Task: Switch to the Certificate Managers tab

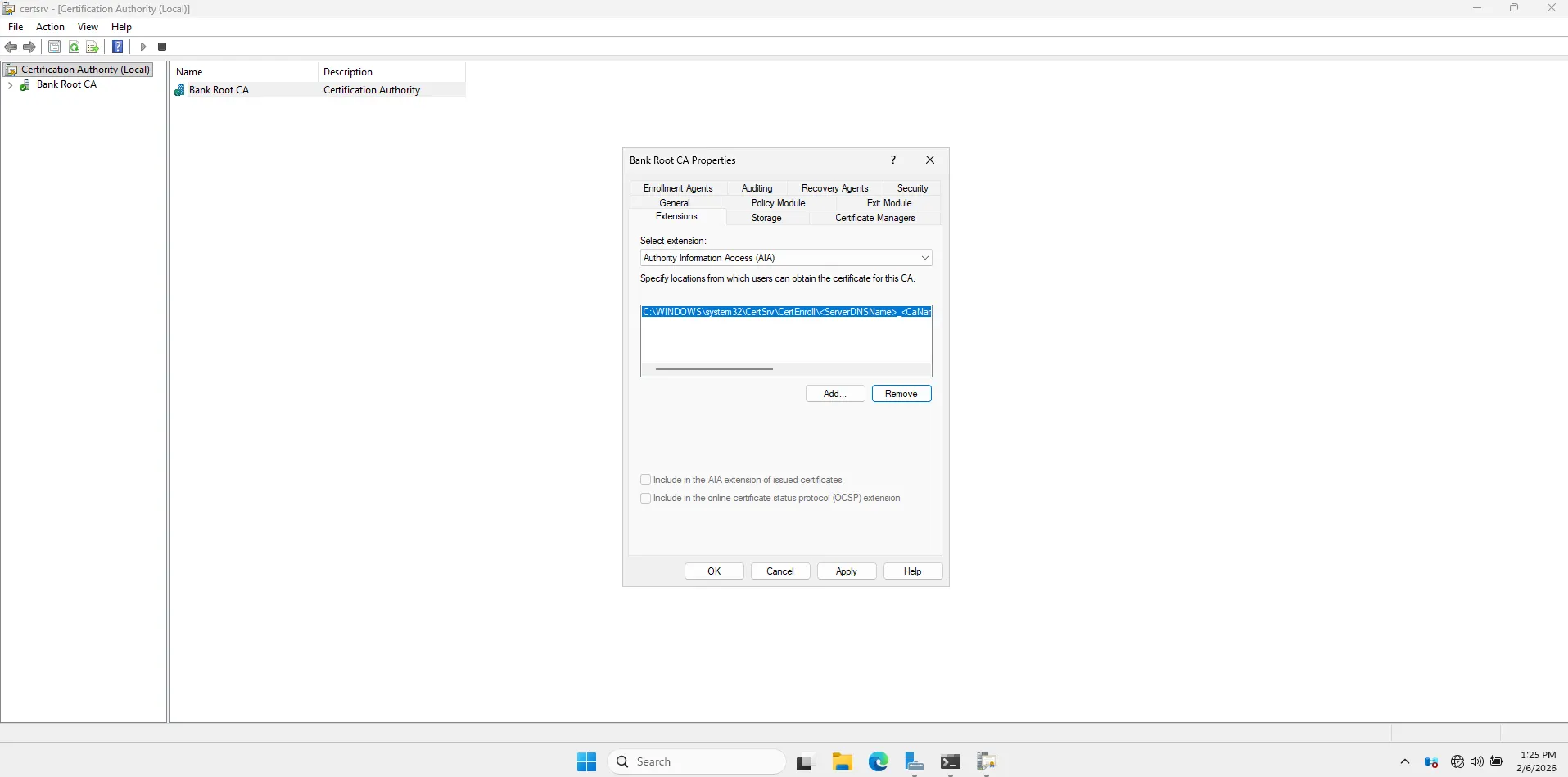Action: tap(874, 218)
